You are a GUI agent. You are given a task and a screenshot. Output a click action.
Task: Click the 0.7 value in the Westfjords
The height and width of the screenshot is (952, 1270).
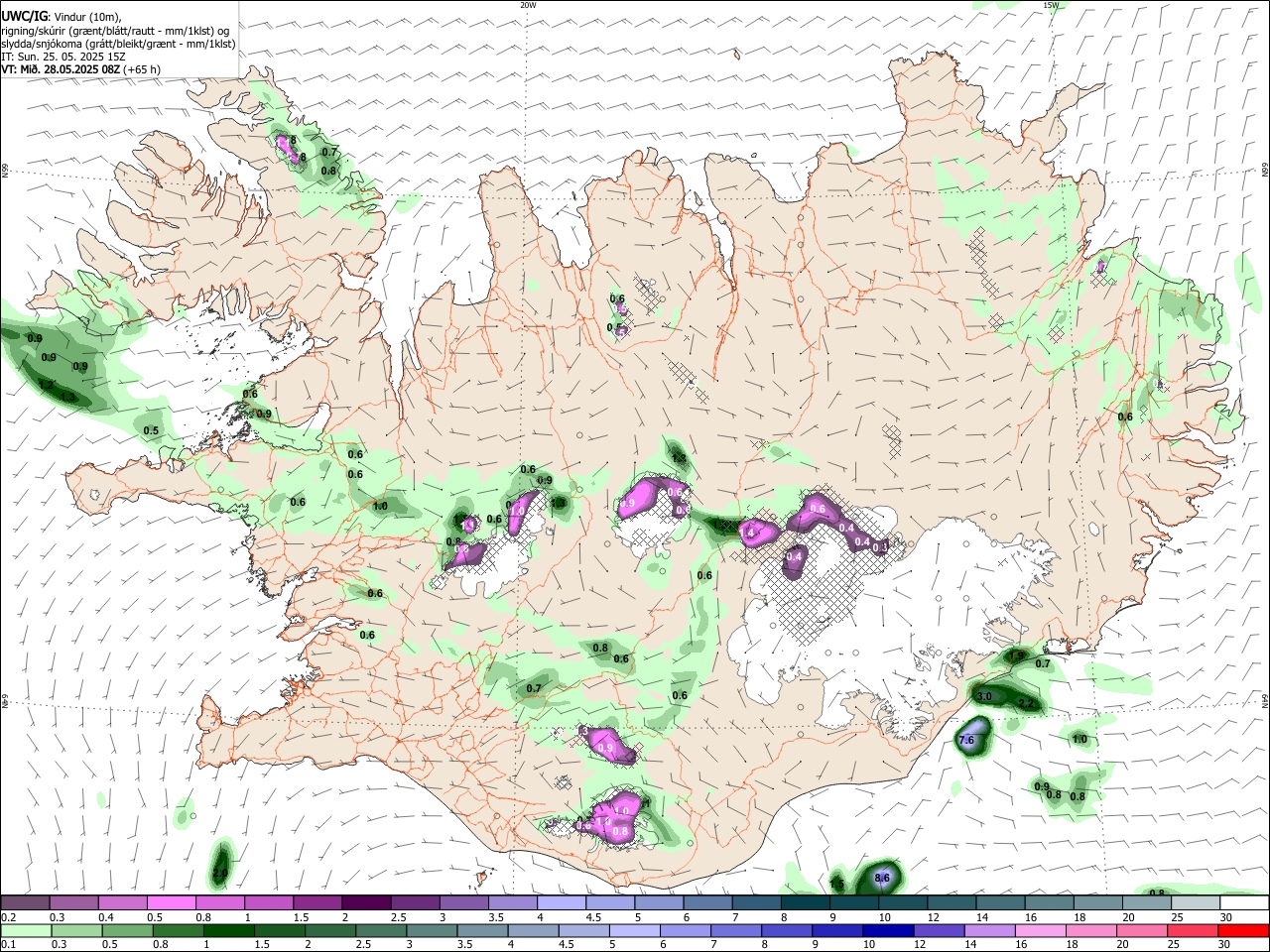point(330,153)
